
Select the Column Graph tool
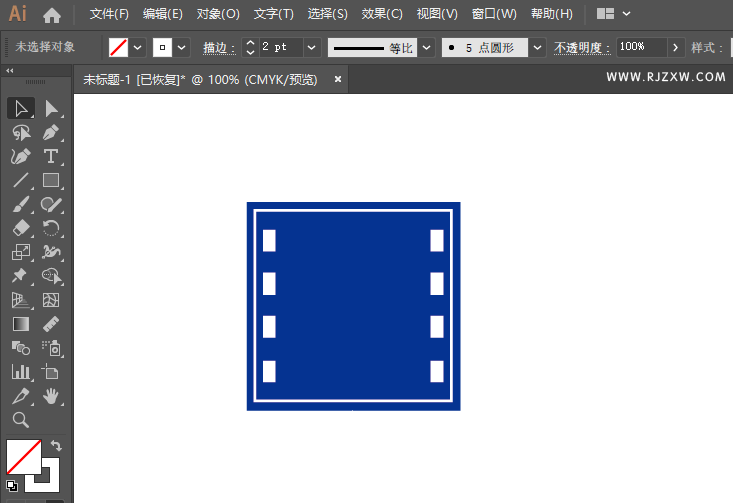(x=21, y=373)
